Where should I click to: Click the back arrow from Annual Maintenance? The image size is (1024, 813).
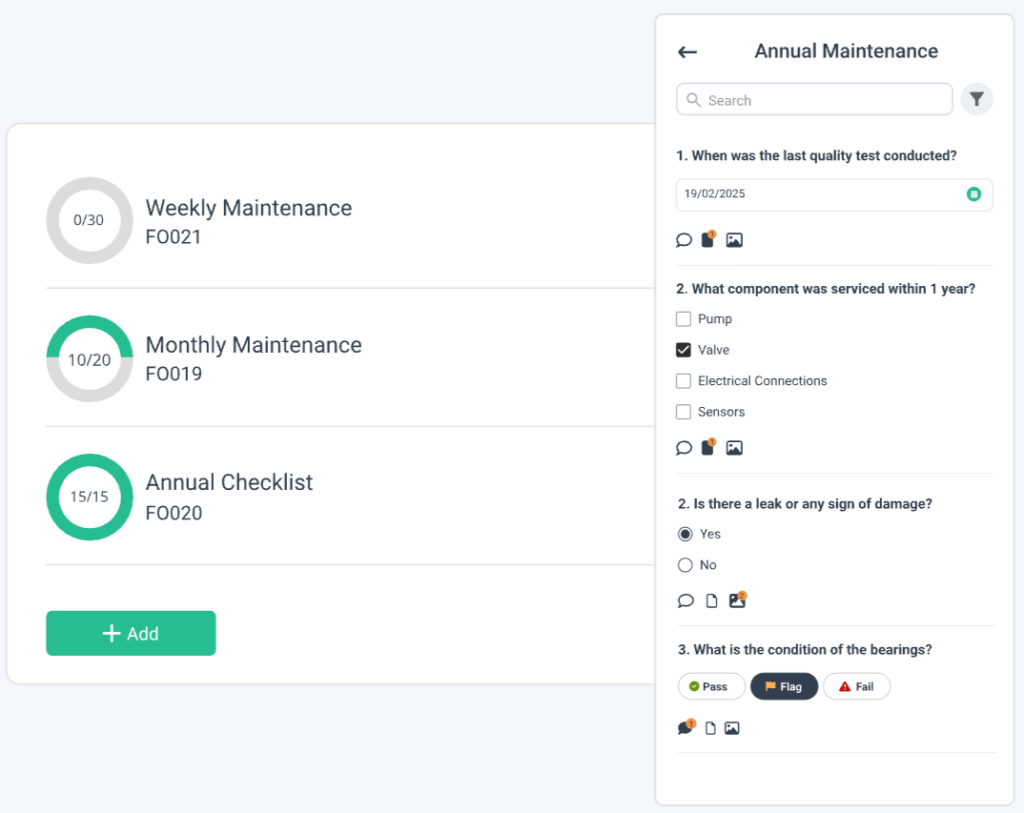687,51
